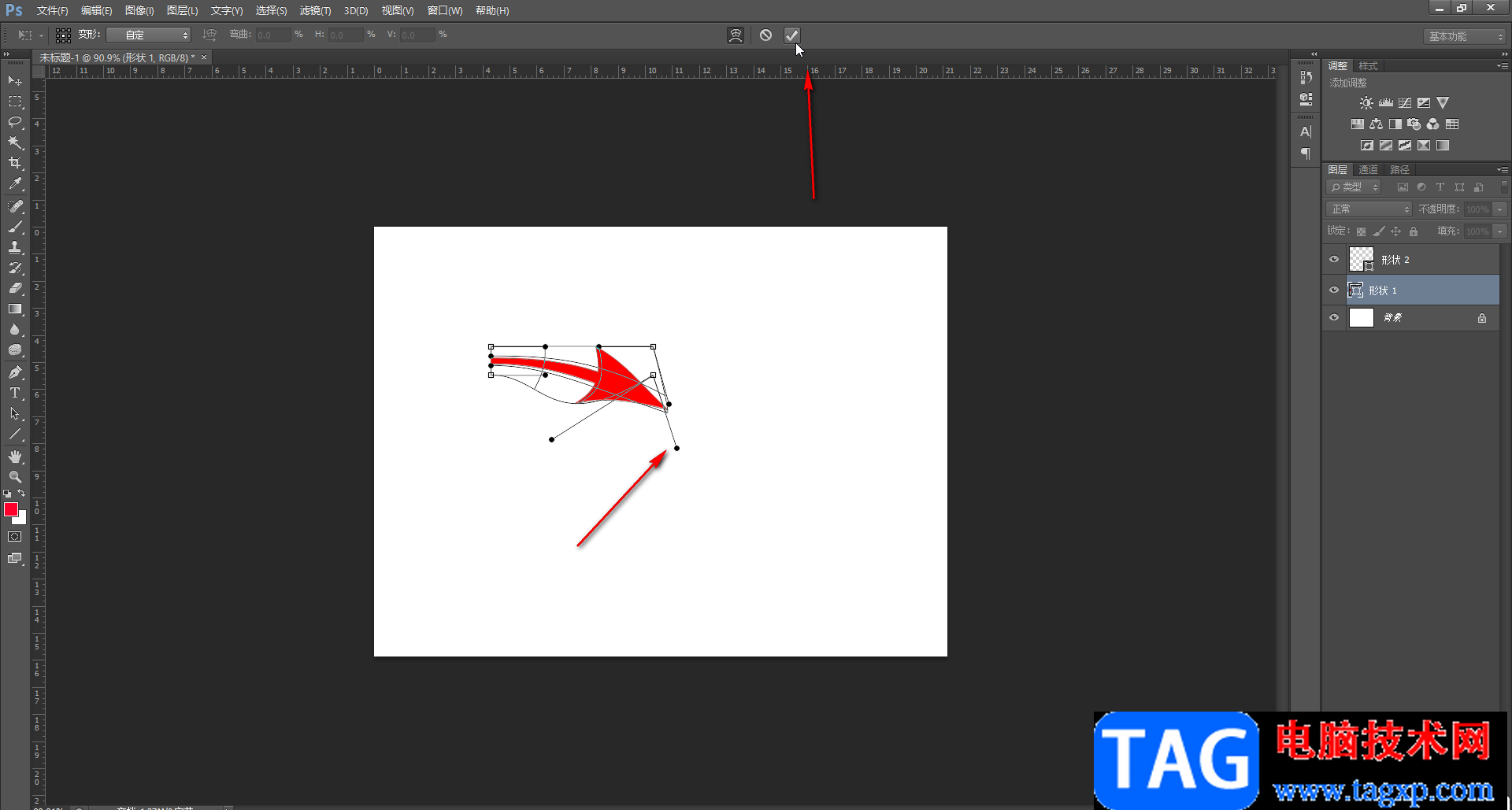
Task: Select the History Brush tool
Action: click(x=15, y=268)
